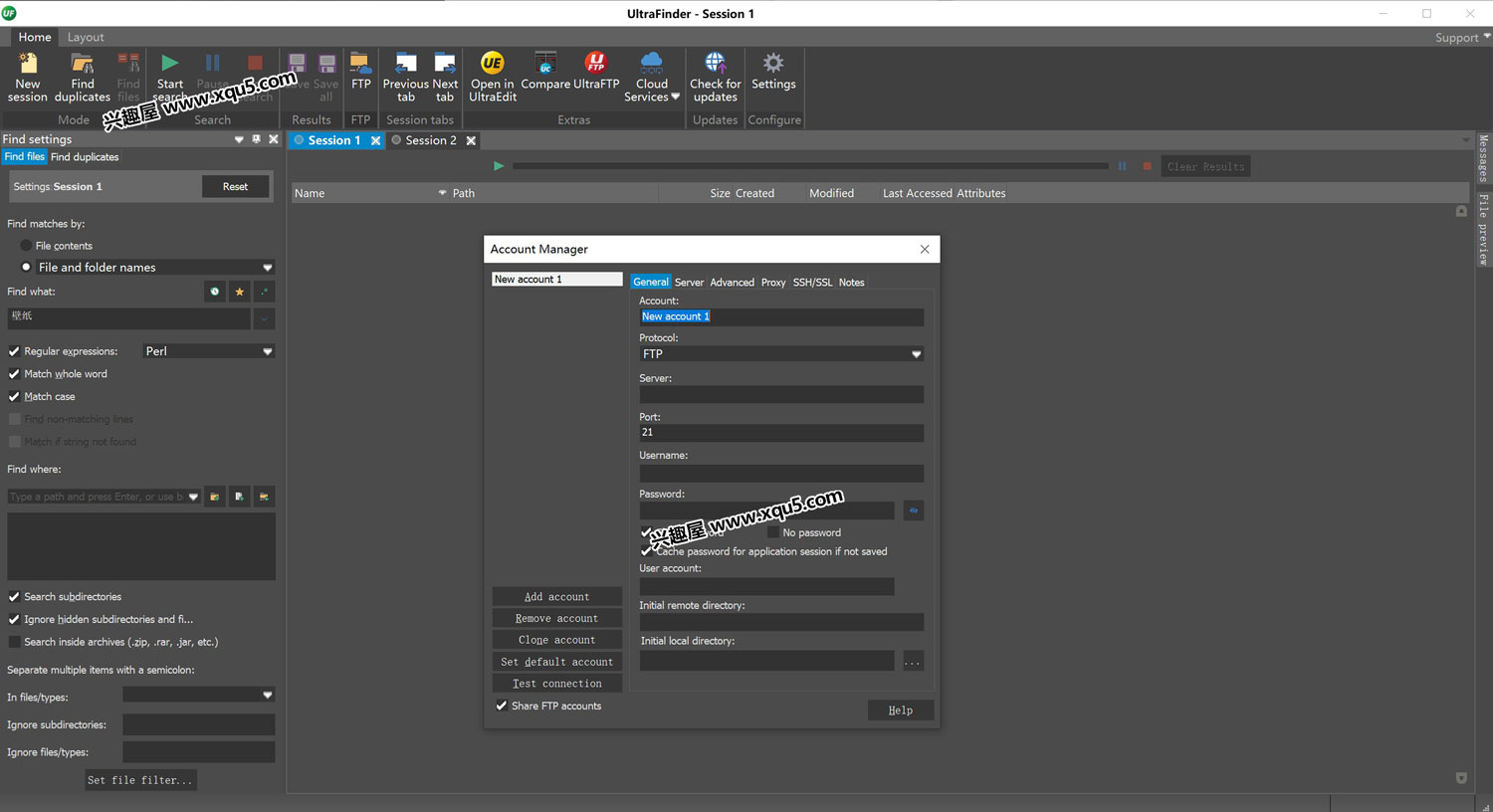Screen dimensions: 1493x812
Task: Launch the UltraFTP icon
Action: pos(596,63)
